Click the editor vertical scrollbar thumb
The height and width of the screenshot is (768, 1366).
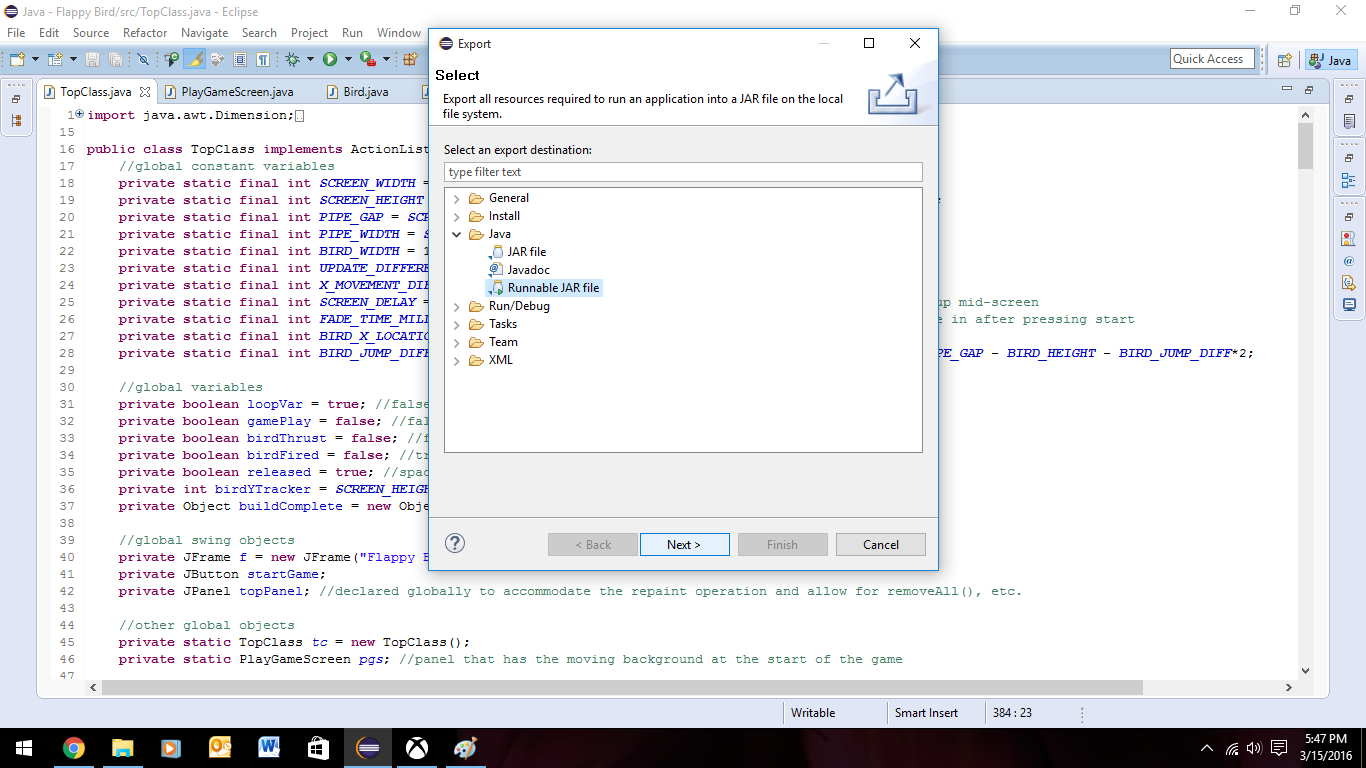pos(1305,147)
